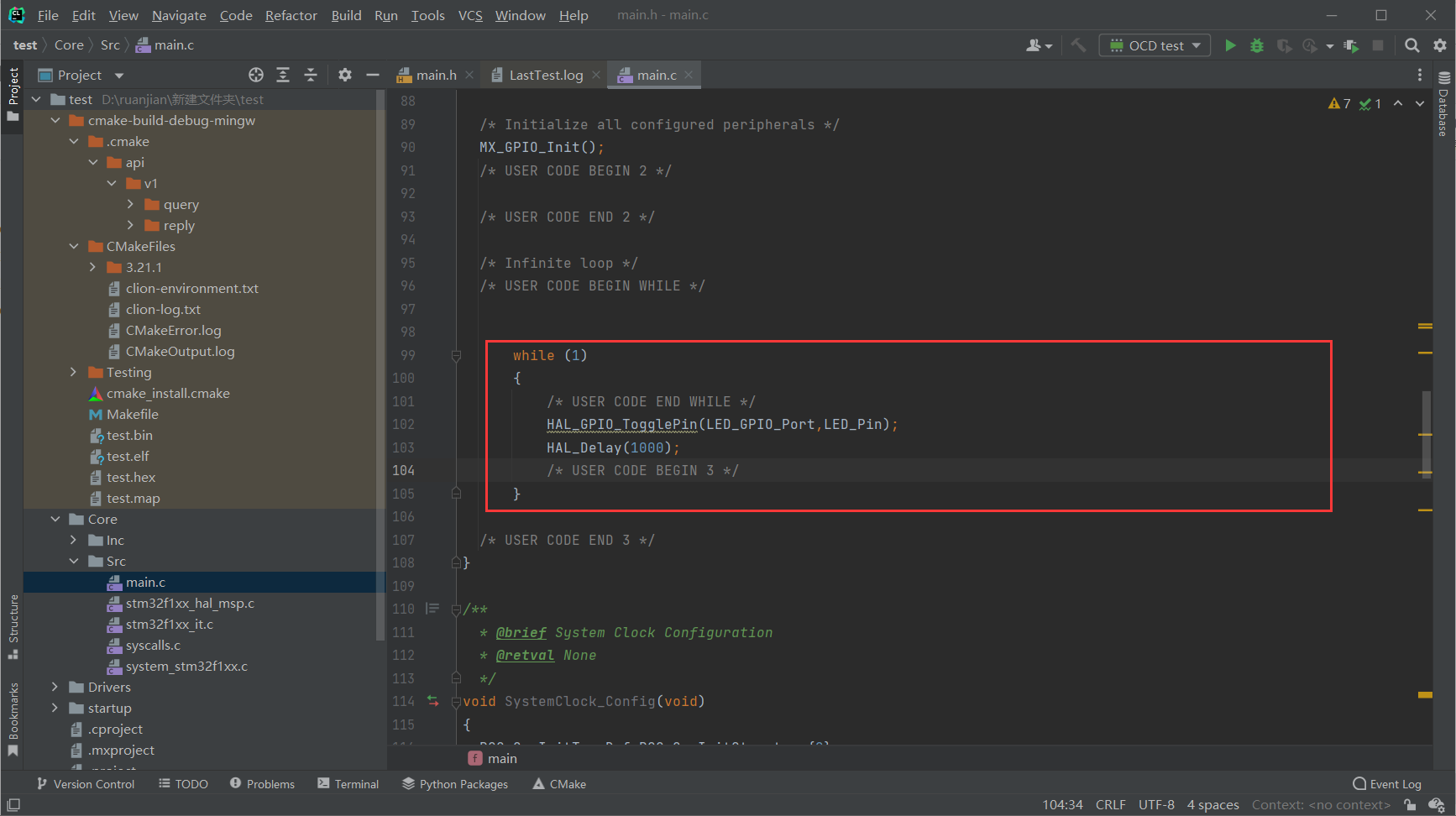Expand the 3.21.1 folder
Screen dimensions: 1456x816
tap(92, 267)
